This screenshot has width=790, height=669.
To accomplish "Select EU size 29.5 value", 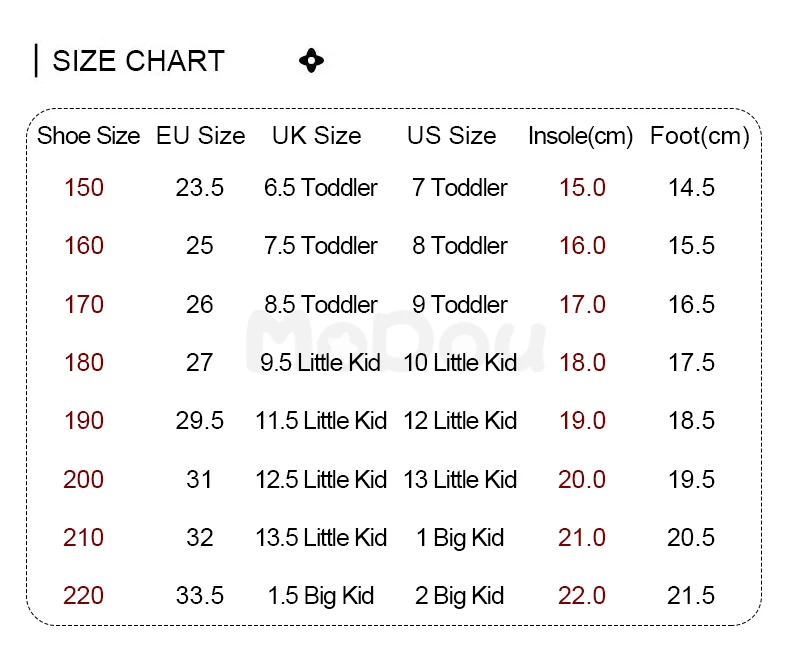I will (200, 421).
